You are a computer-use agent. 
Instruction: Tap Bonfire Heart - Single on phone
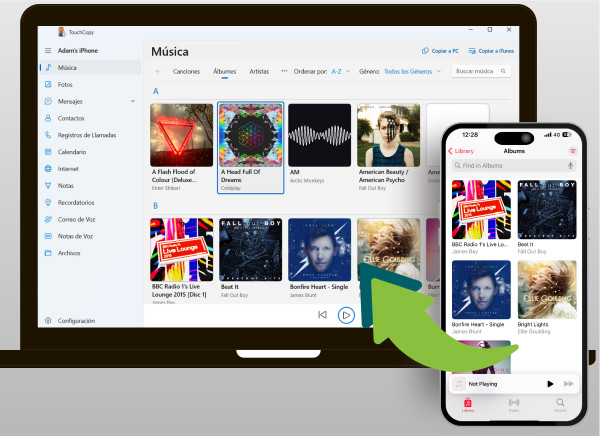[x=481, y=297]
